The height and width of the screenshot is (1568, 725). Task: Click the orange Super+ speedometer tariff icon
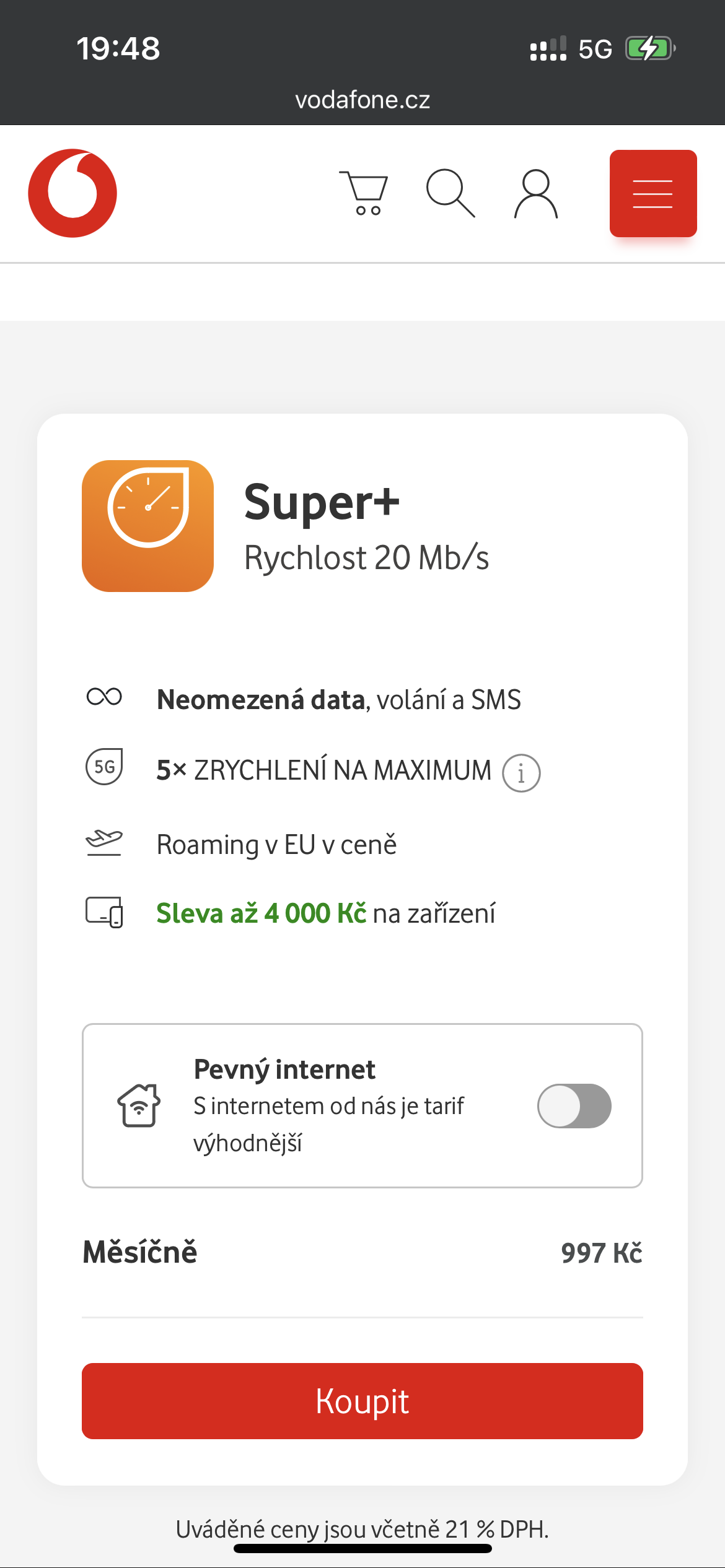pos(147,526)
